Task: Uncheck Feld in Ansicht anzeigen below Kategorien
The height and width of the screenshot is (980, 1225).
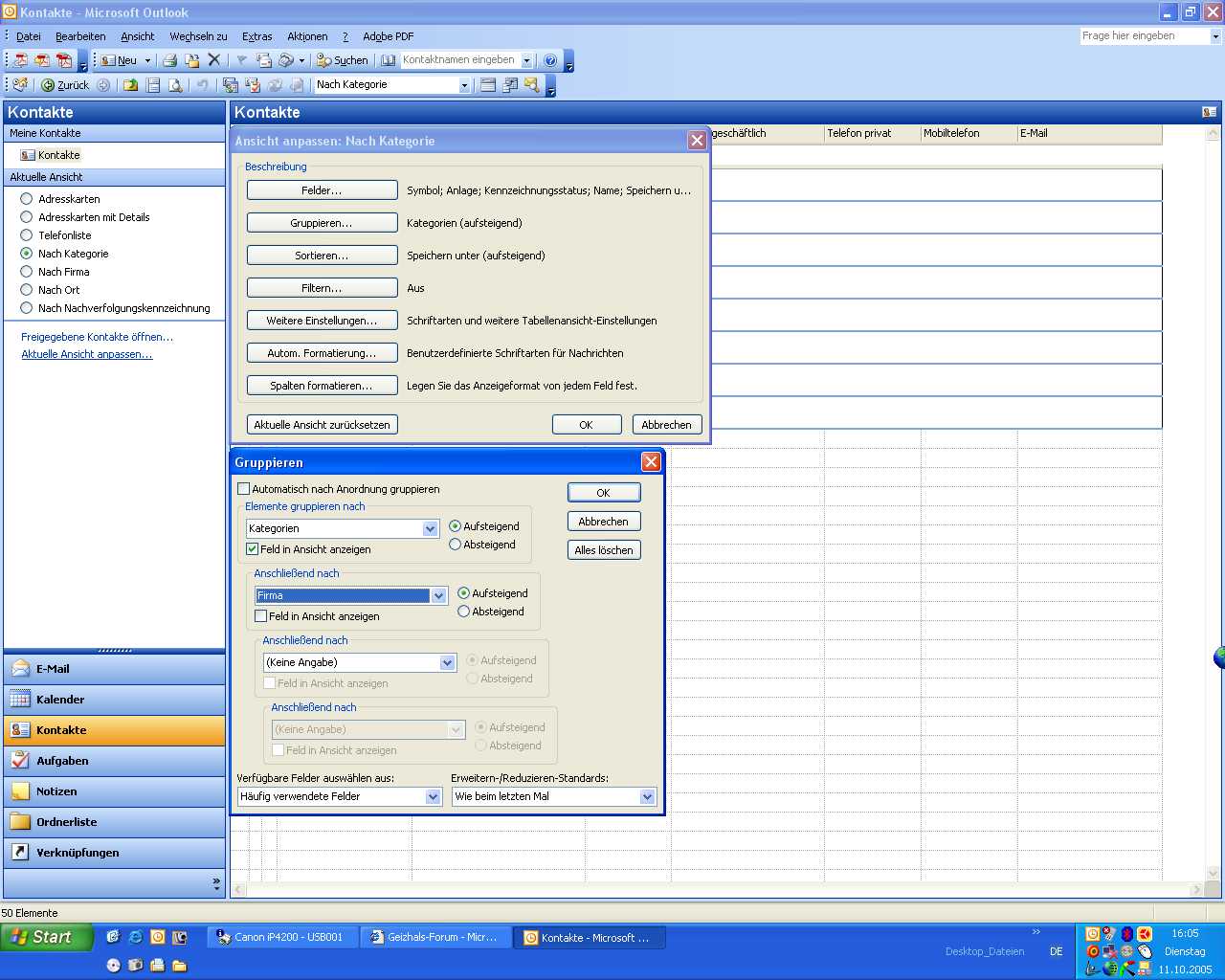Action: [x=253, y=549]
